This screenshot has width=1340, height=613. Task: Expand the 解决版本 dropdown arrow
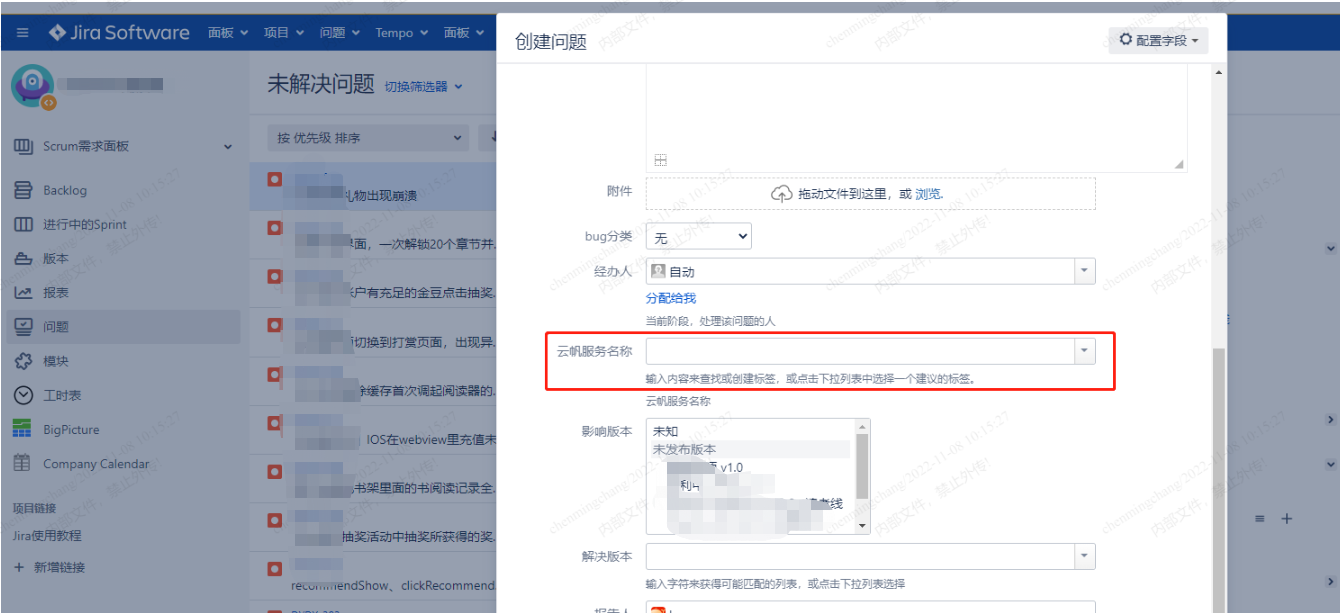1085,556
